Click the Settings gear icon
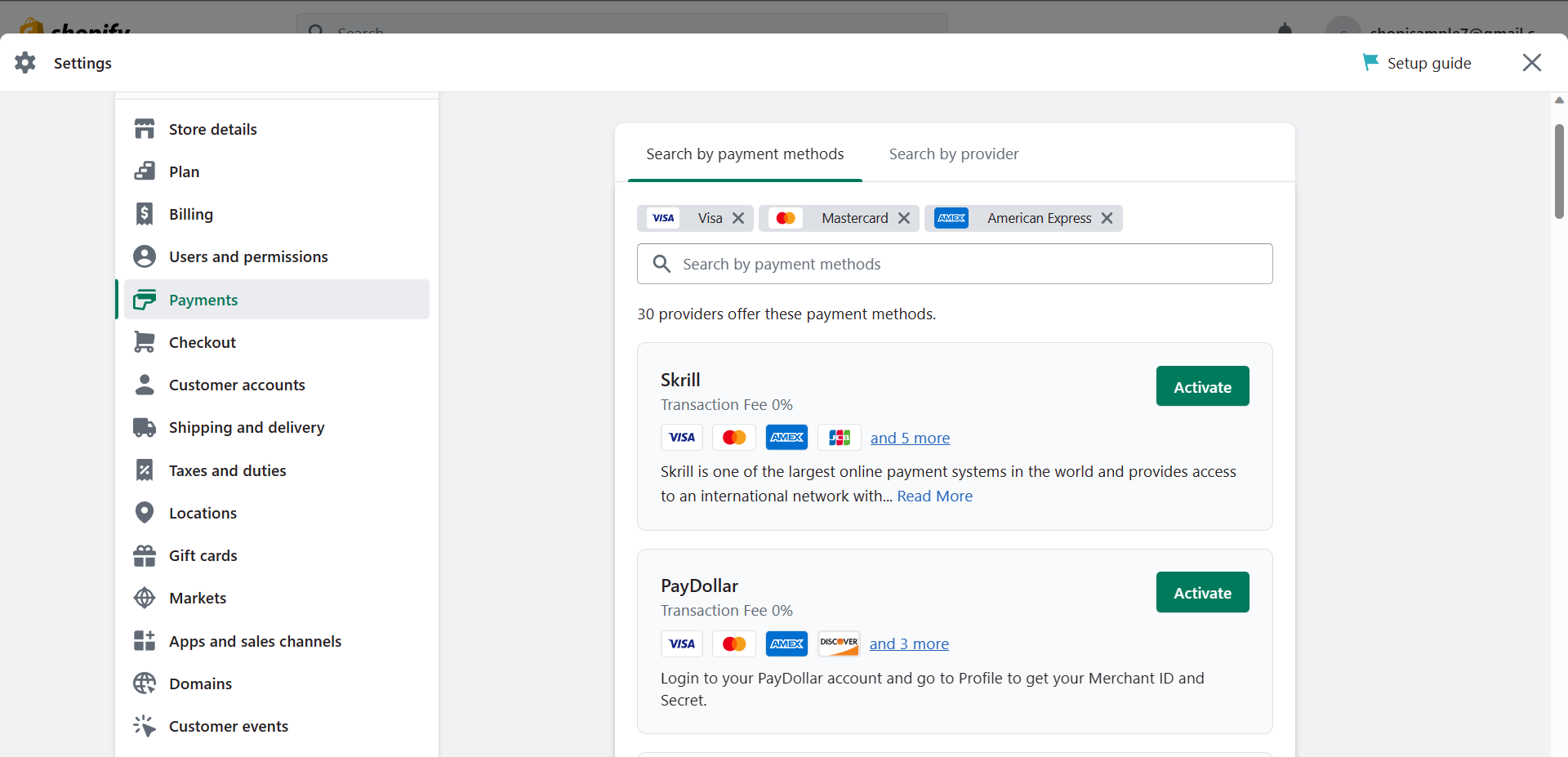This screenshot has height=757, width=1568. (x=25, y=63)
